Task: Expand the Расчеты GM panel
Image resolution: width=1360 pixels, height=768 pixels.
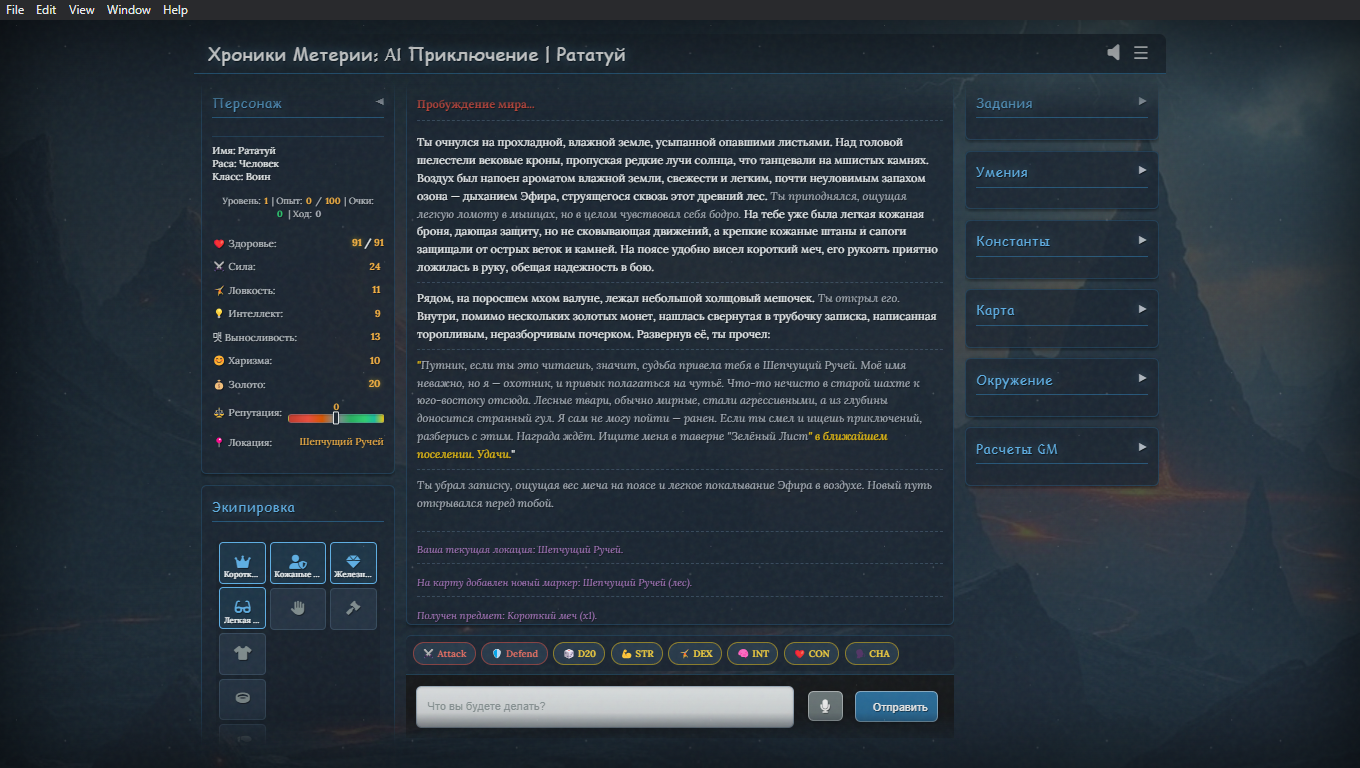Action: coord(1142,449)
